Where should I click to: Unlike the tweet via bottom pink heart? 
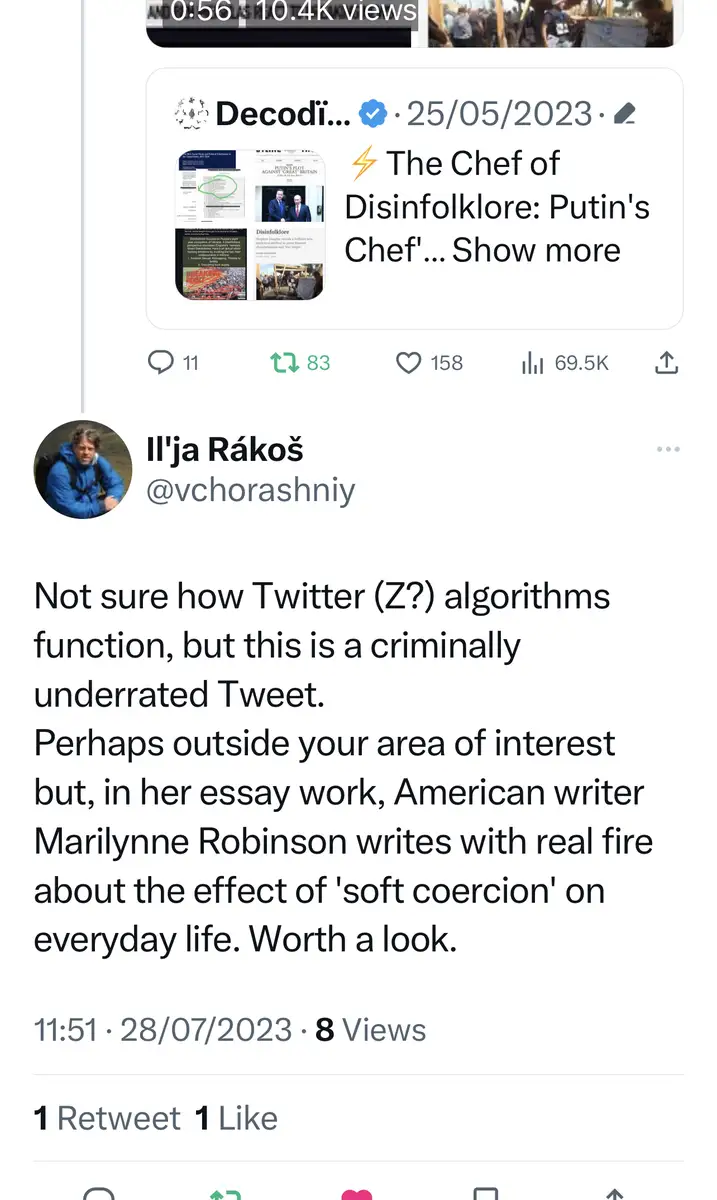357,1193
